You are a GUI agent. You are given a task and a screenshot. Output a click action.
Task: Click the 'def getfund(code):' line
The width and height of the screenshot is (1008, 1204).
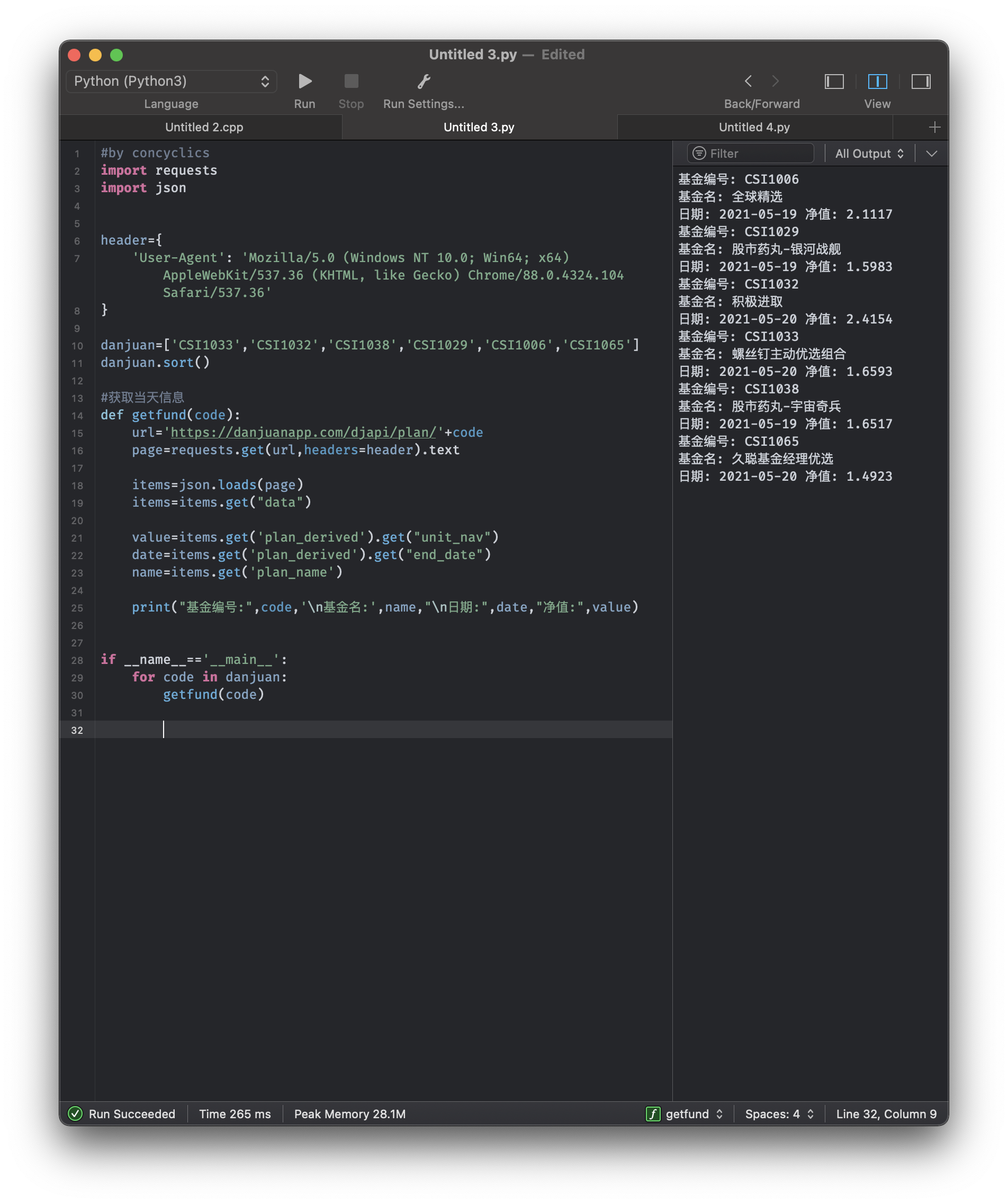tap(170, 415)
